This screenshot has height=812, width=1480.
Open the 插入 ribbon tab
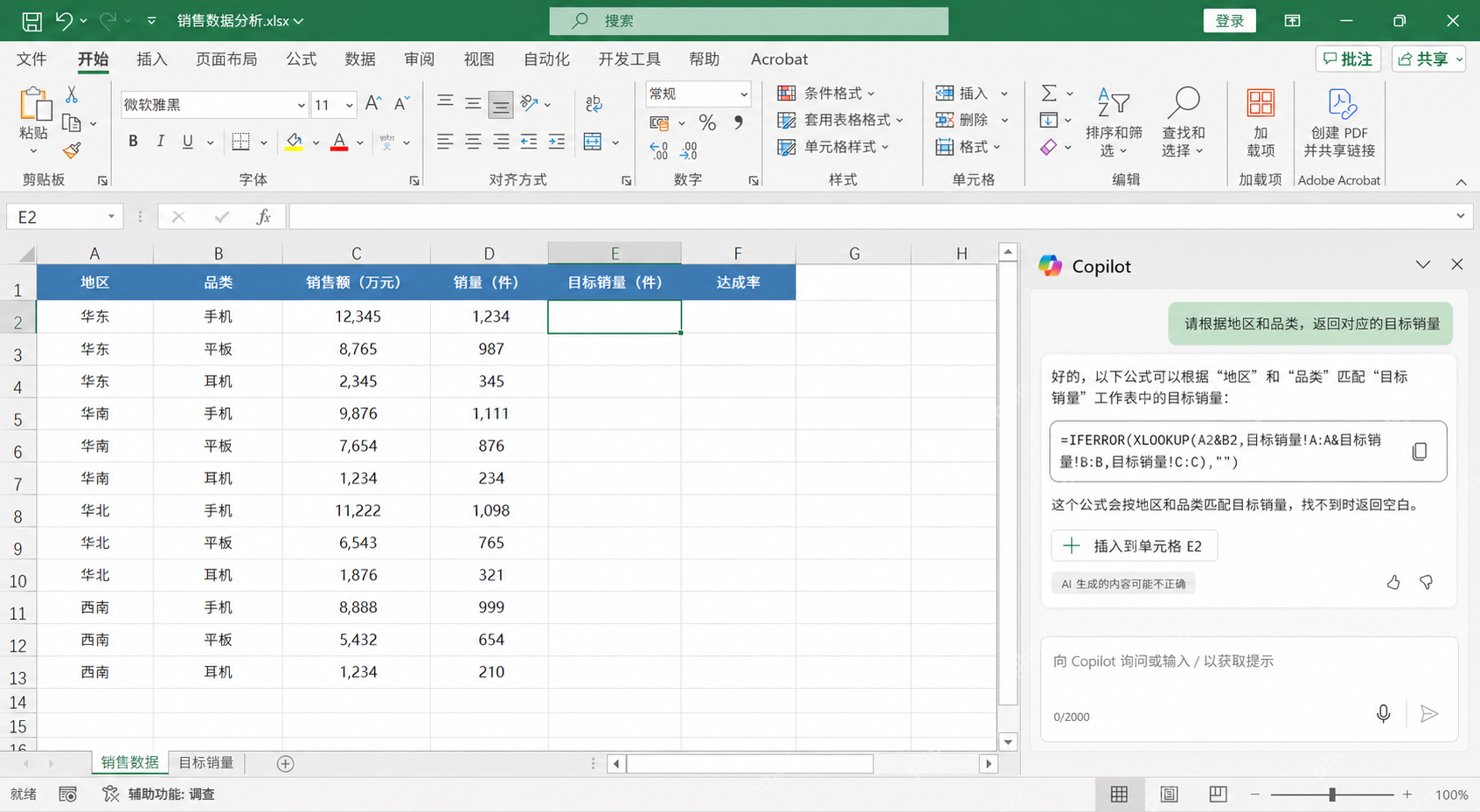tap(152, 59)
